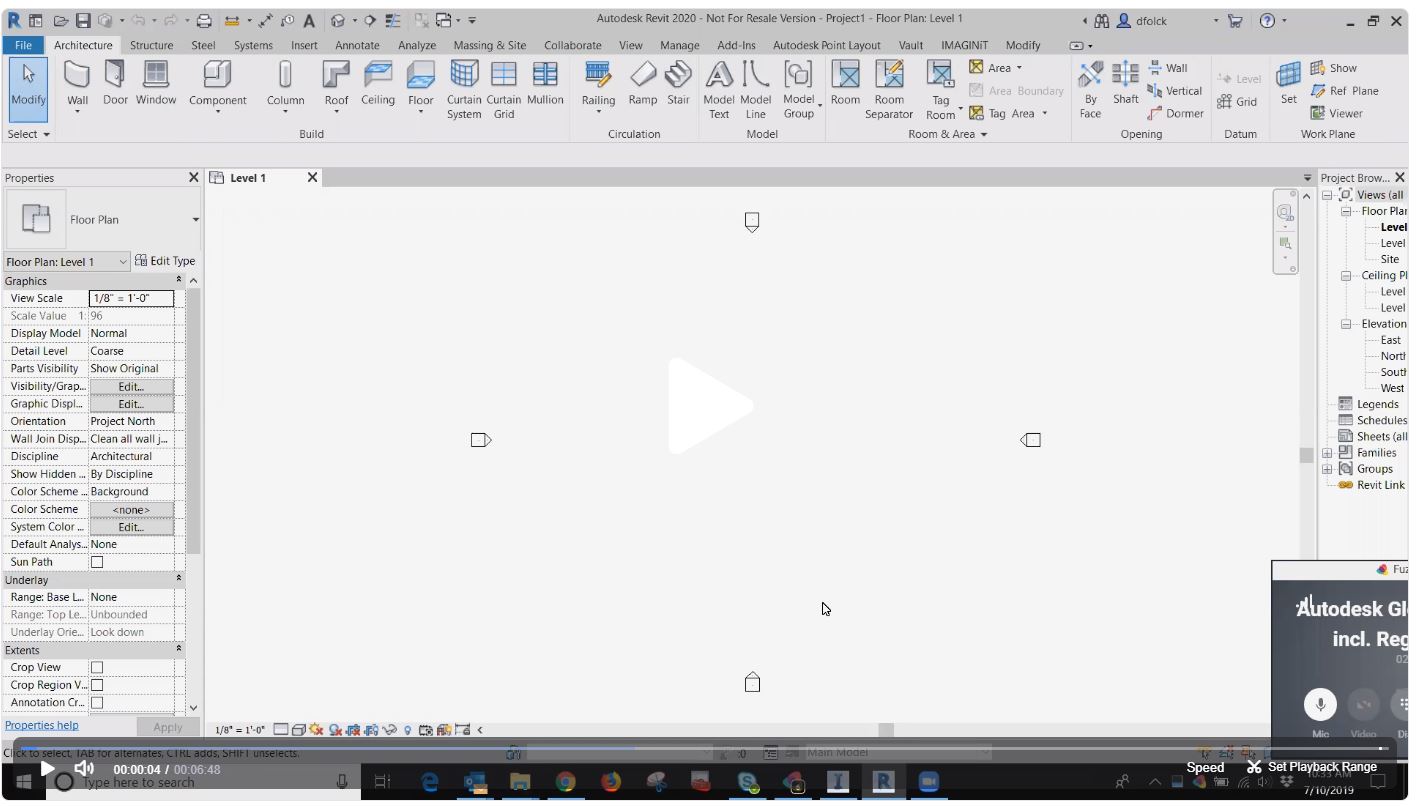This screenshot has height=806, width=1419.
Task: Toggle the Annotation Crop checkbox
Action: point(96,702)
